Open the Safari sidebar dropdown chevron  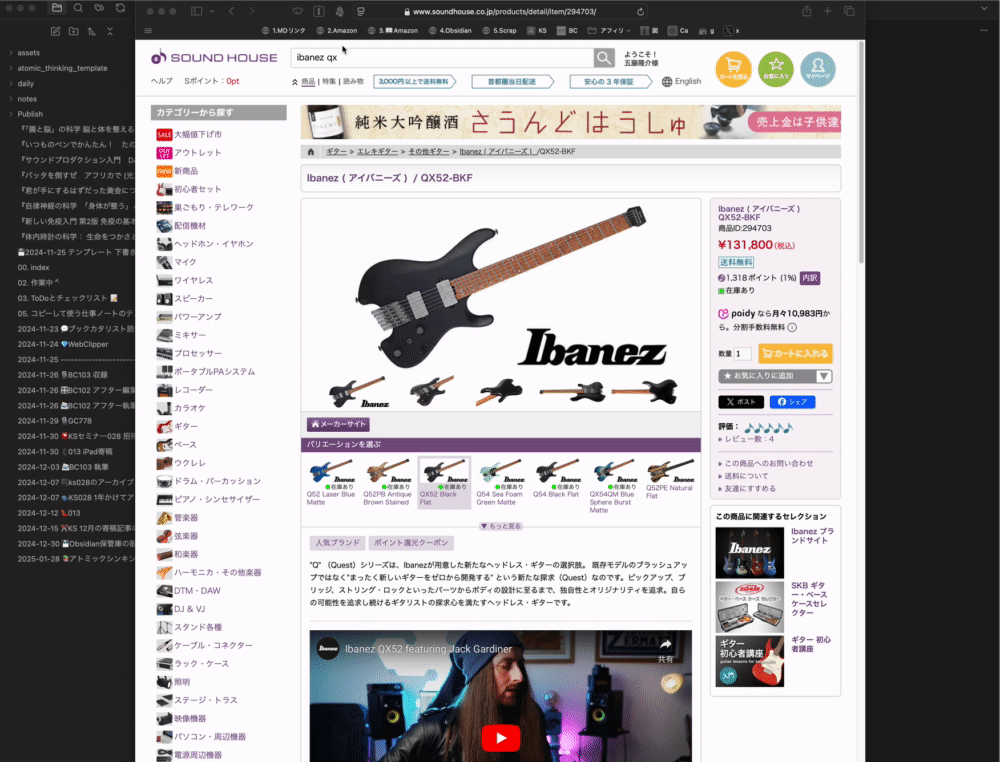click(x=212, y=11)
